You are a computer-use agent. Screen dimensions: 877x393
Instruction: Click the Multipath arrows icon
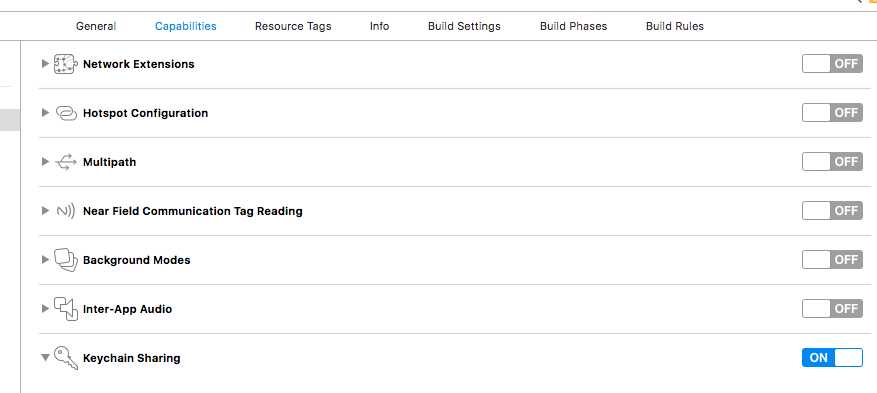click(66, 162)
